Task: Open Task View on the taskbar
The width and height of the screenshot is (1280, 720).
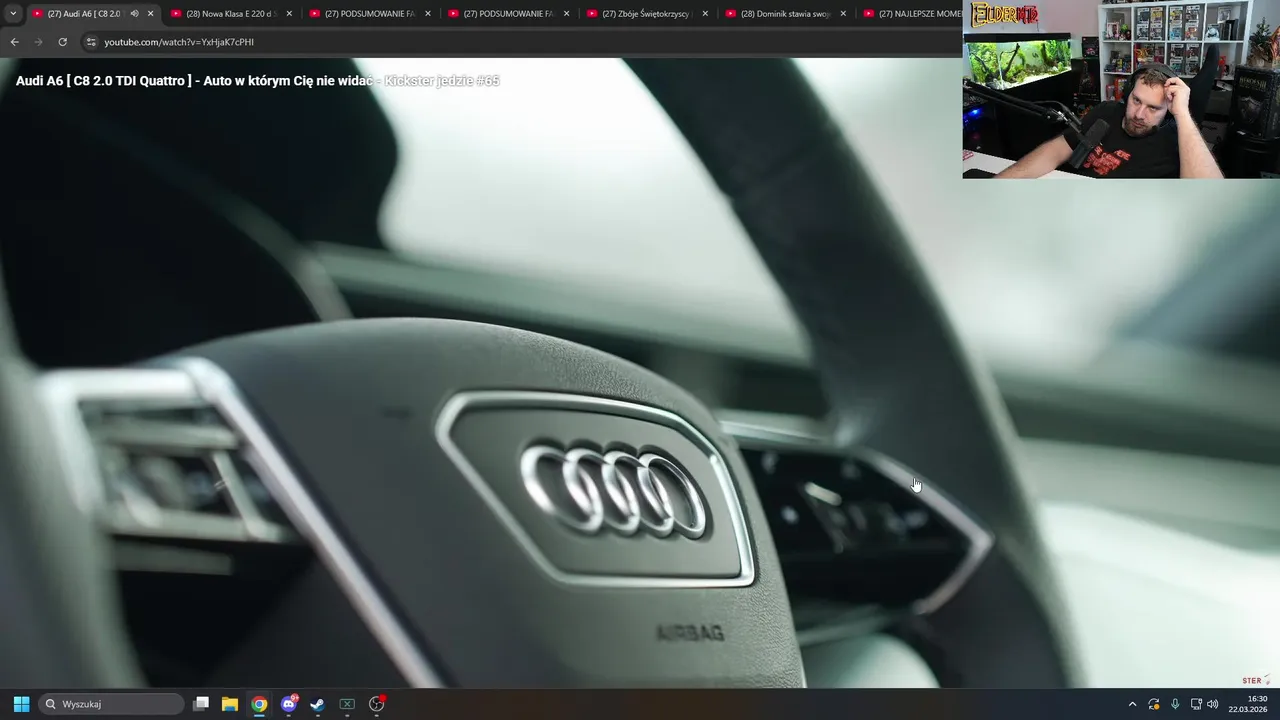Action: pos(201,704)
